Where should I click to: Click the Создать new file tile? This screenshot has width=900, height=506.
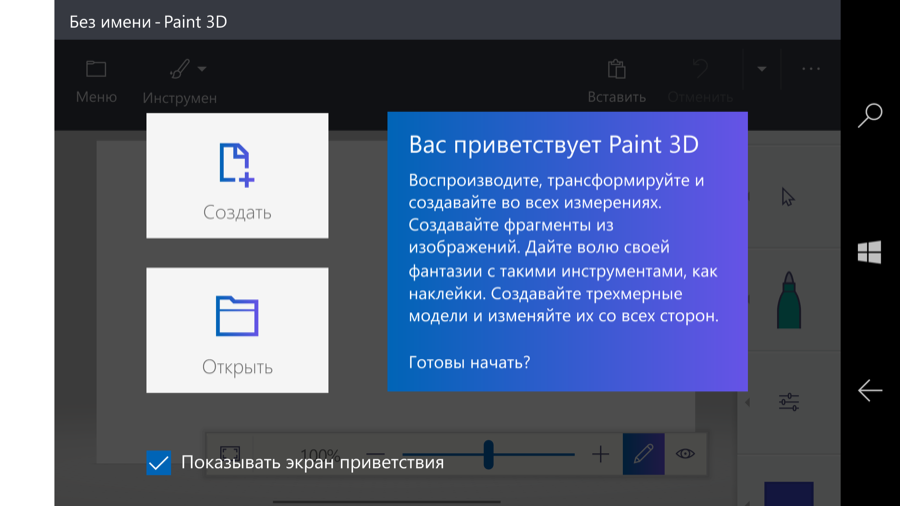(237, 176)
